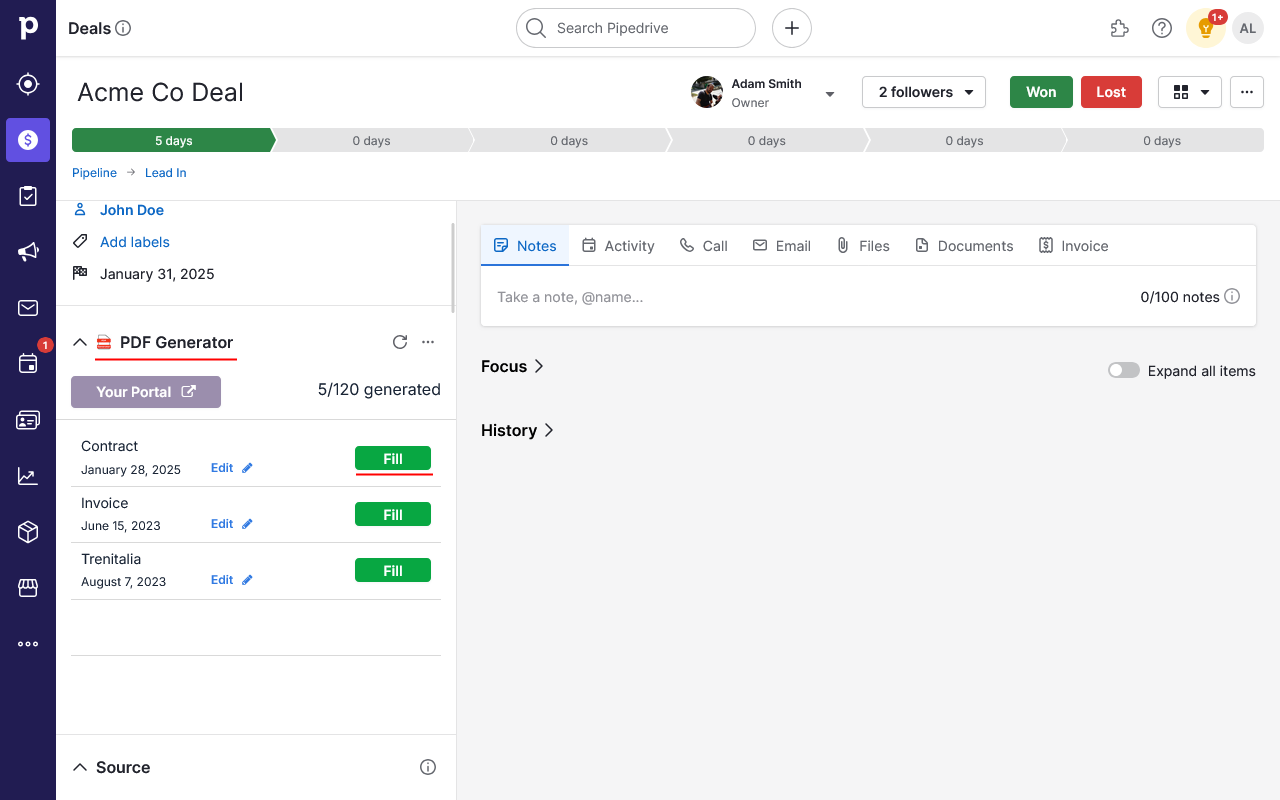Image resolution: width=1280 pixels, height=800 pixels.
Task: Click the Acme Co Deal title
Action: [161, 92]
